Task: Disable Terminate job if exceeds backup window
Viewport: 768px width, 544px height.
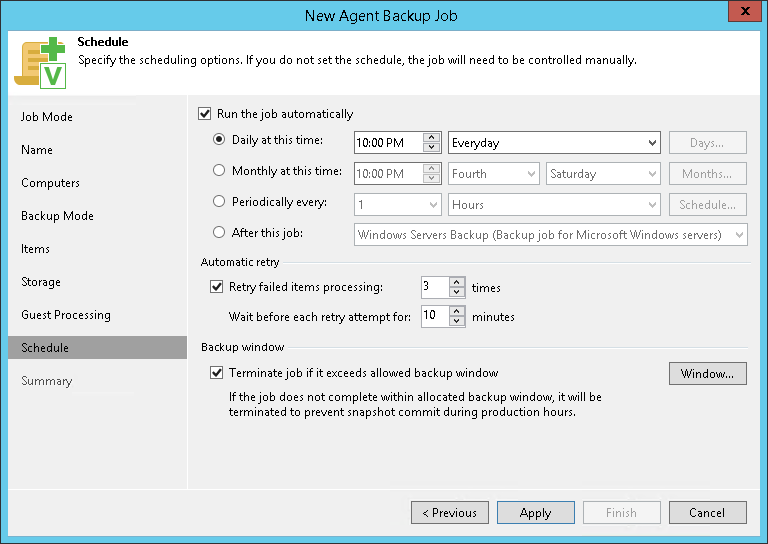Action: (x=217, y=373)
